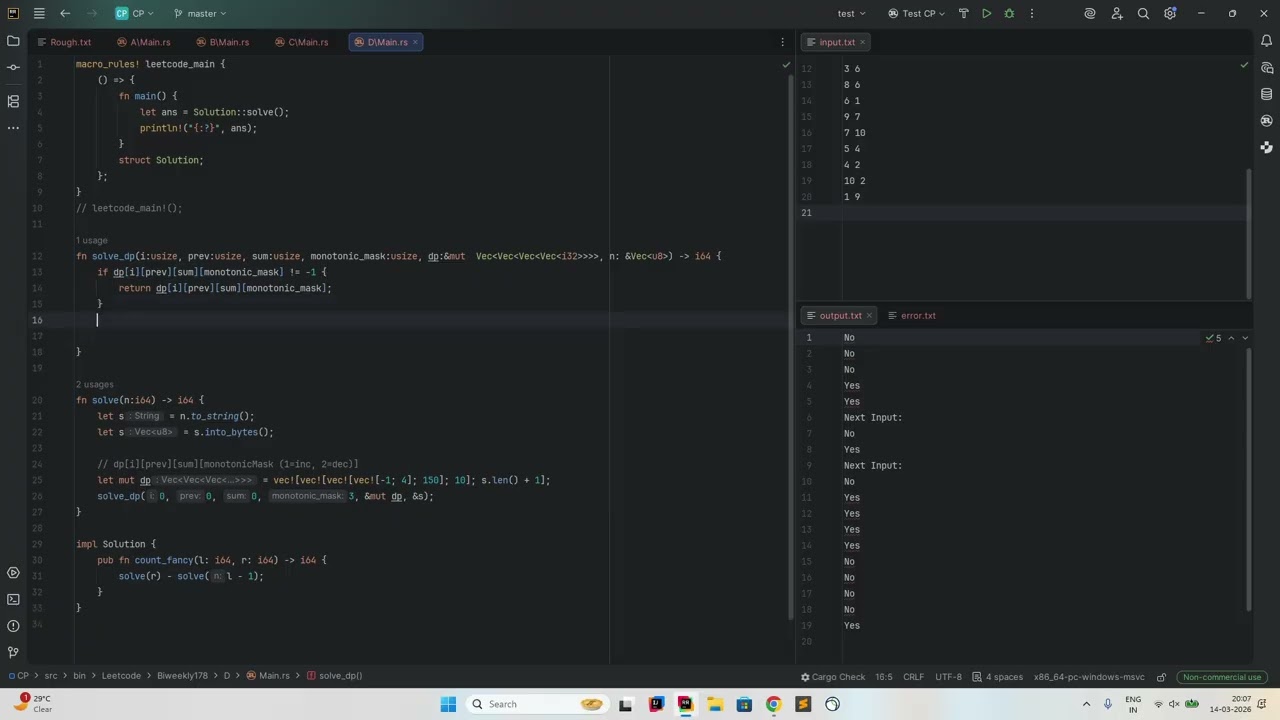This screenshot has width=1280, height=720.
Task: Open the AI assistant swirl icon in the top toolbar
Action: pyautogui.click(x=1090, y=14)
